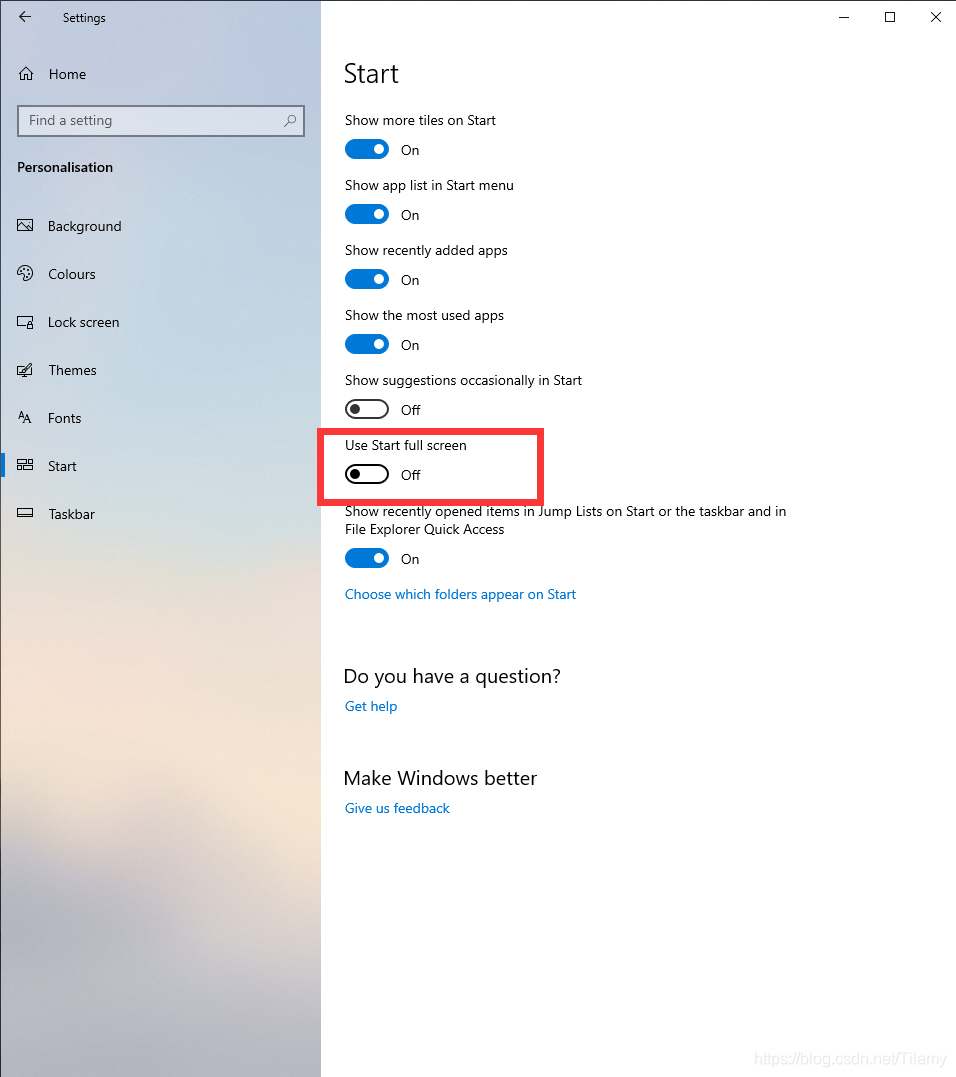Click Give us feedback link
Screen dimensions: 956x1077
click(397, 808)
